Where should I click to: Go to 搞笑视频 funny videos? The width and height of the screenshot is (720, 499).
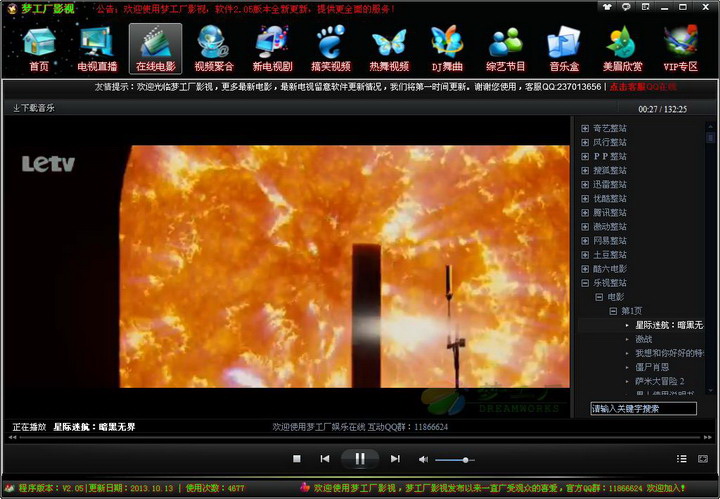[330, 47]
